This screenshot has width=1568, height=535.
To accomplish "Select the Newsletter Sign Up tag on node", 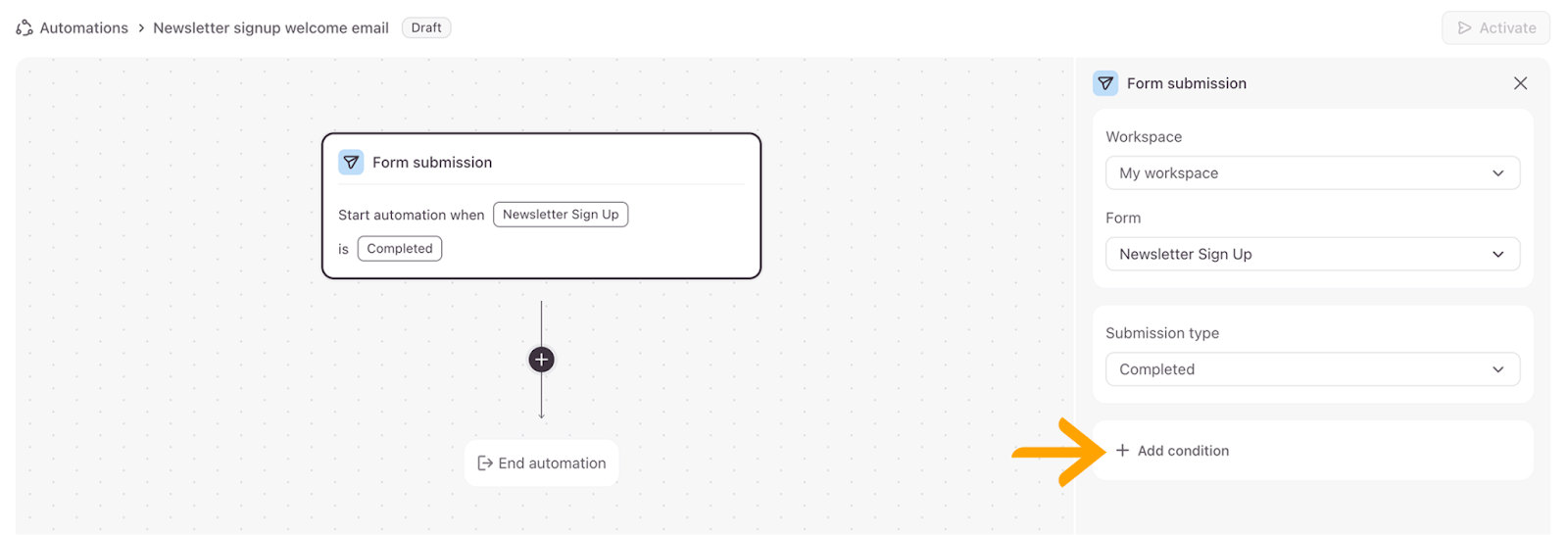I will point(561,215).
